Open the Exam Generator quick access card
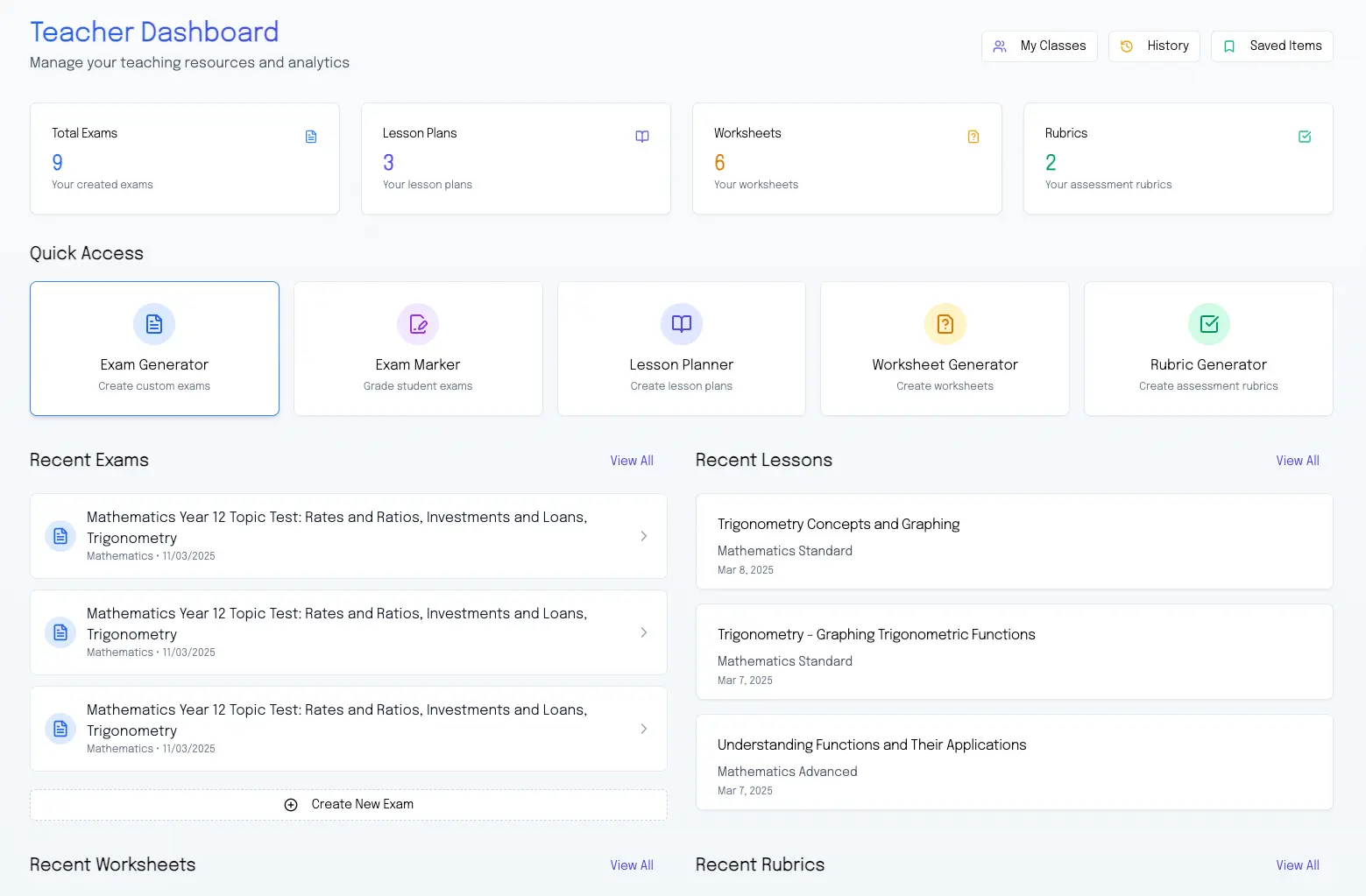This screenshot has height=896, width=1366. (x=154, y=349)
